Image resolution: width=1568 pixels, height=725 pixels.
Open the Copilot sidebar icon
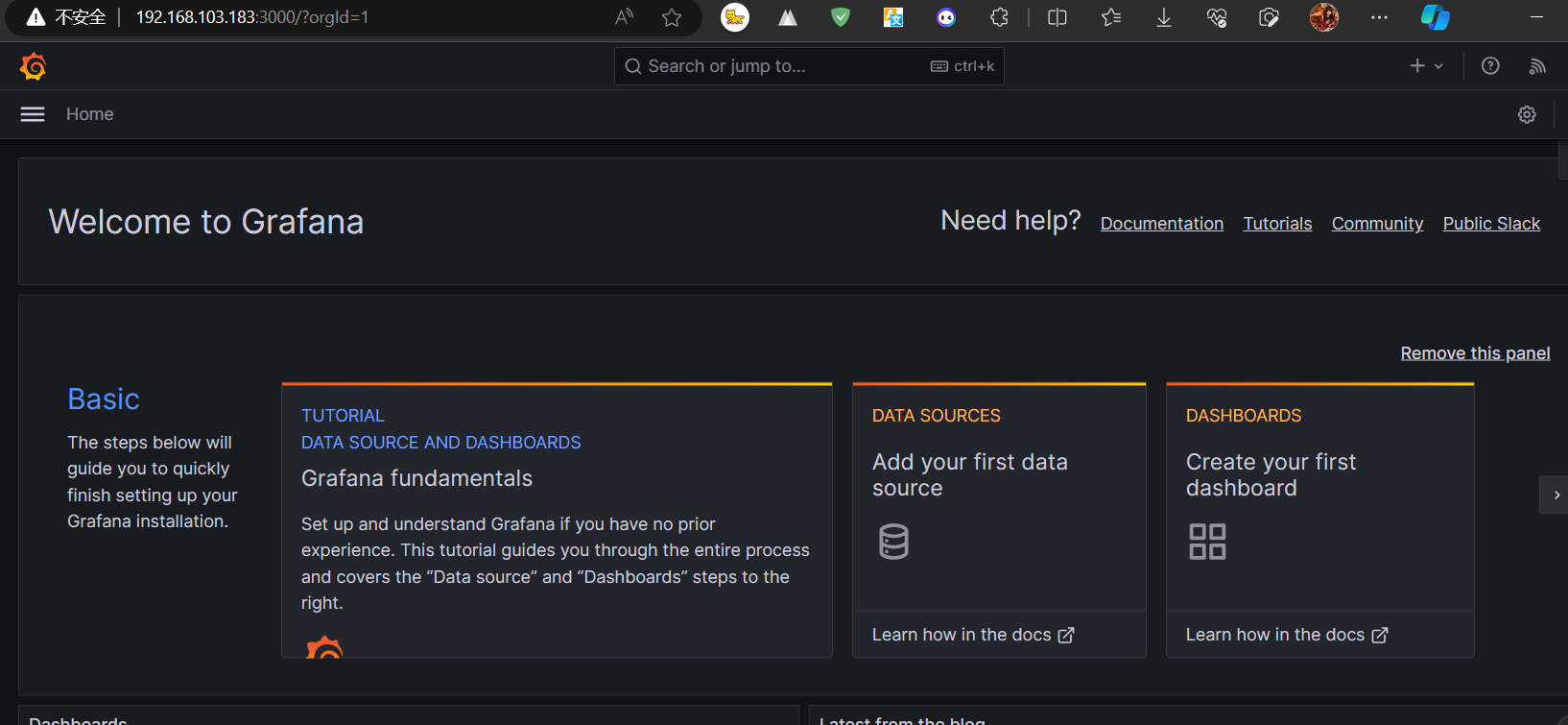1436,17
